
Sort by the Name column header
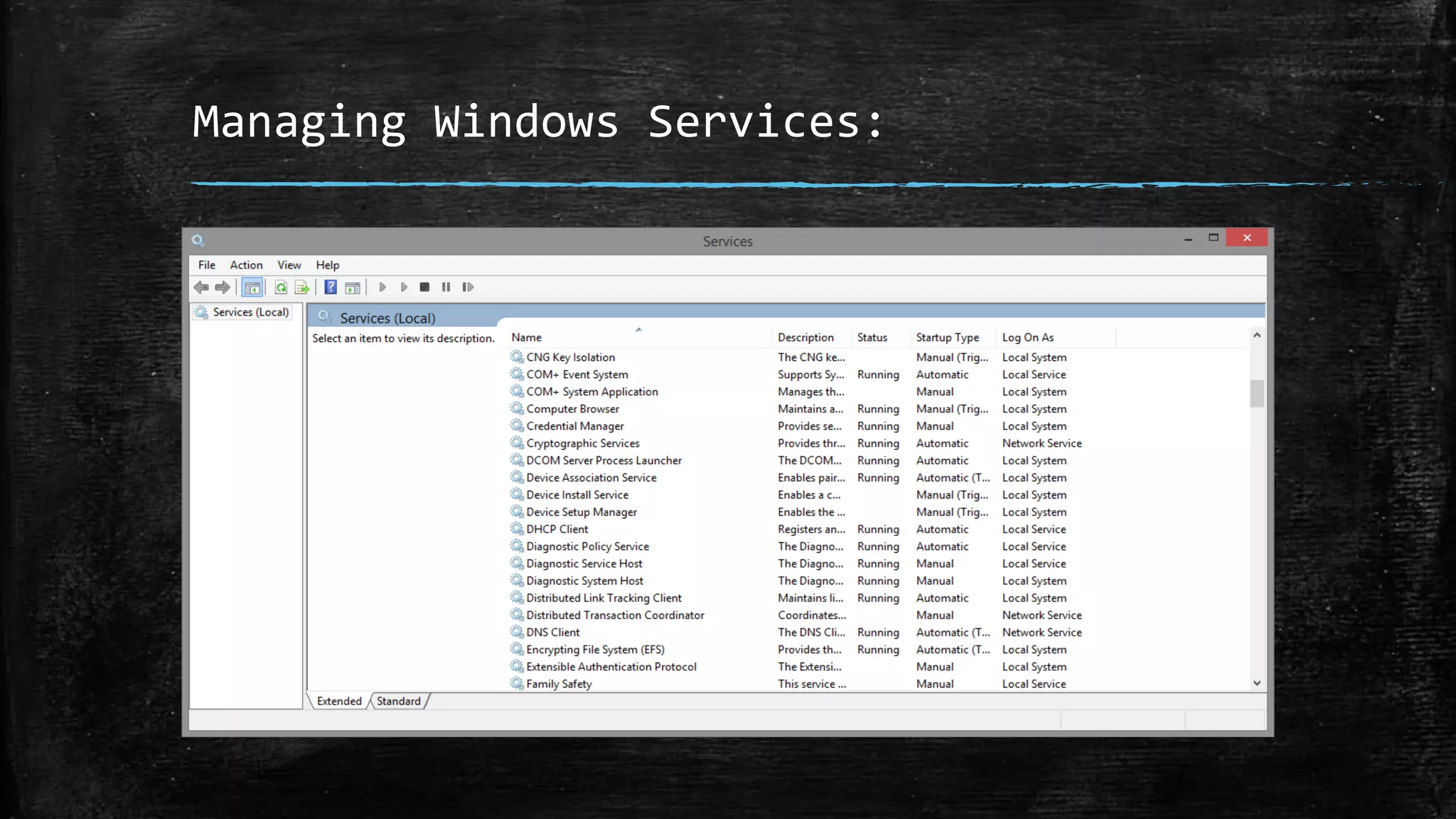point(640,337)
